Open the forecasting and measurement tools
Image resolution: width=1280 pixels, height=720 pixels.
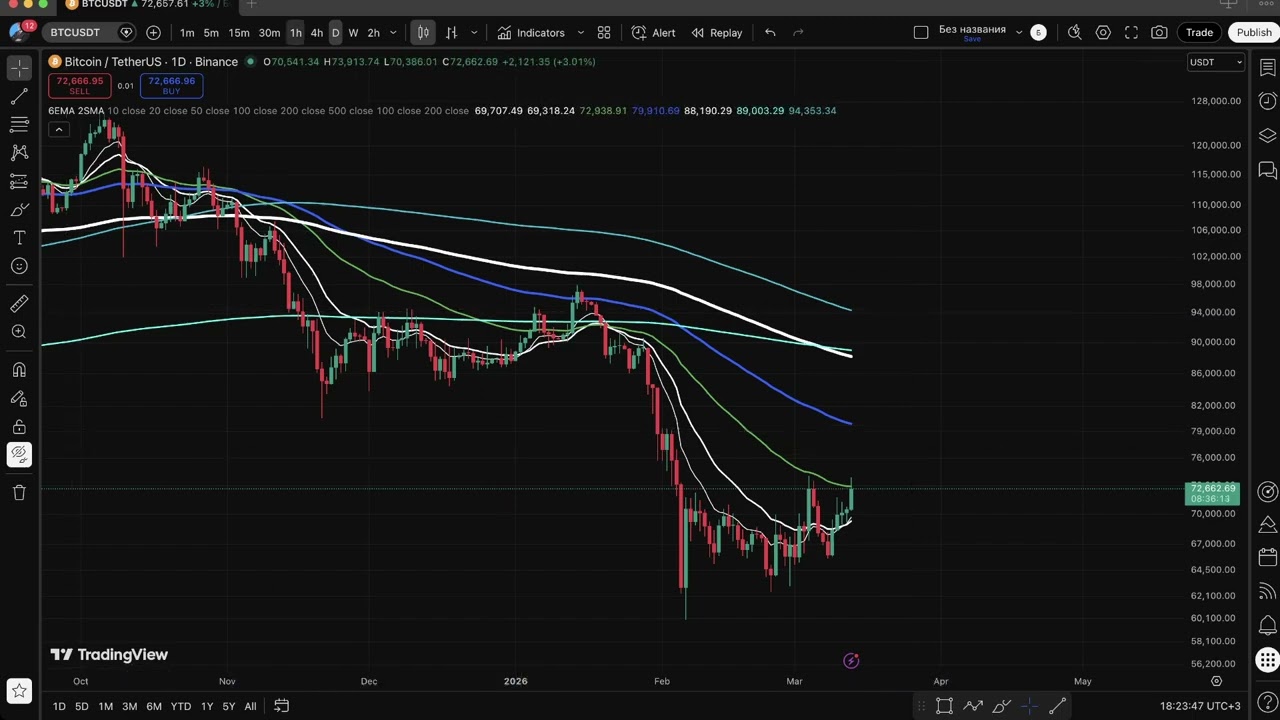click(x=19, y=181)
